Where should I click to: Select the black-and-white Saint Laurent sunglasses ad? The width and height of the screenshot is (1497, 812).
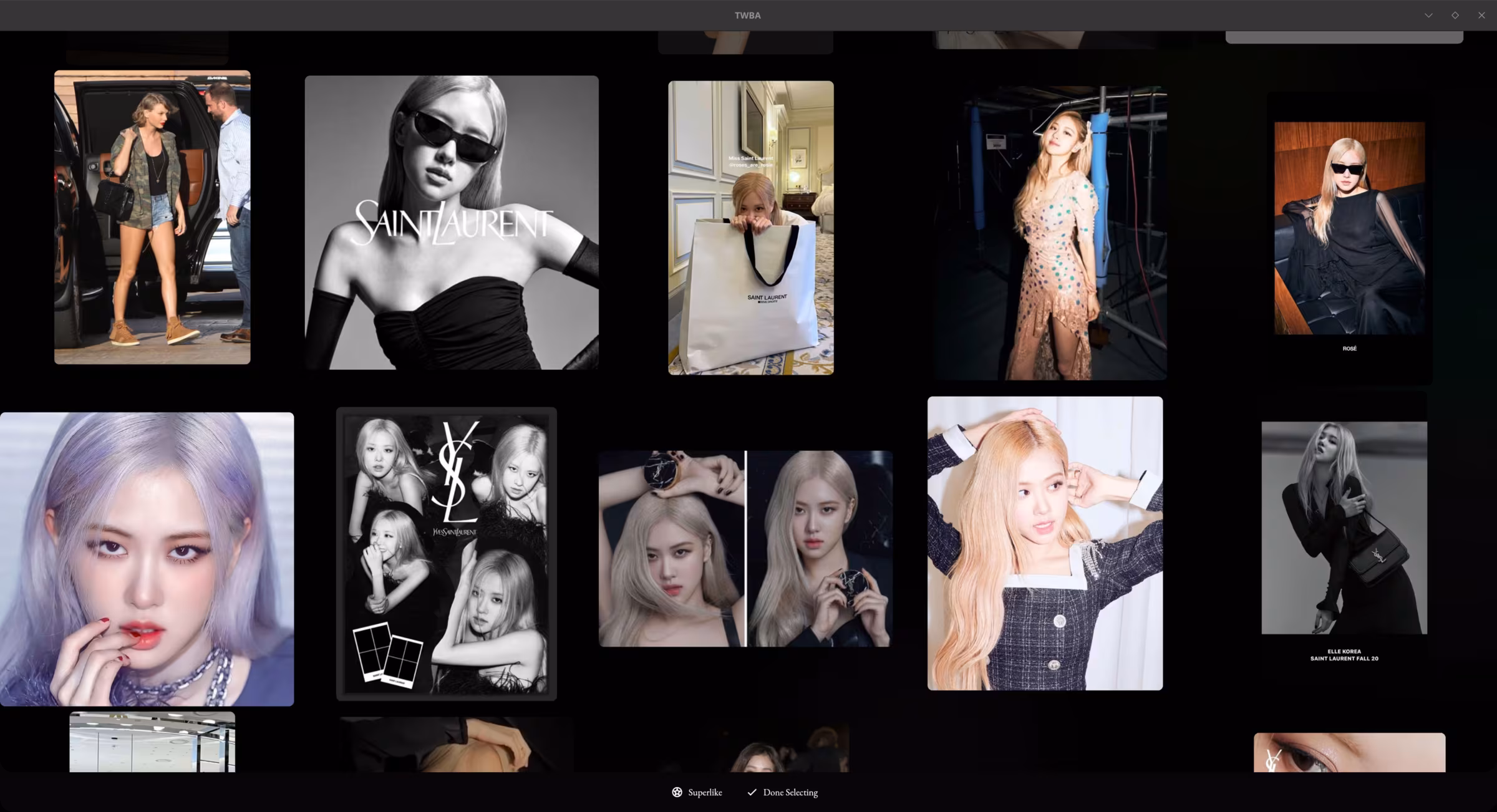(x=452, y=223)
